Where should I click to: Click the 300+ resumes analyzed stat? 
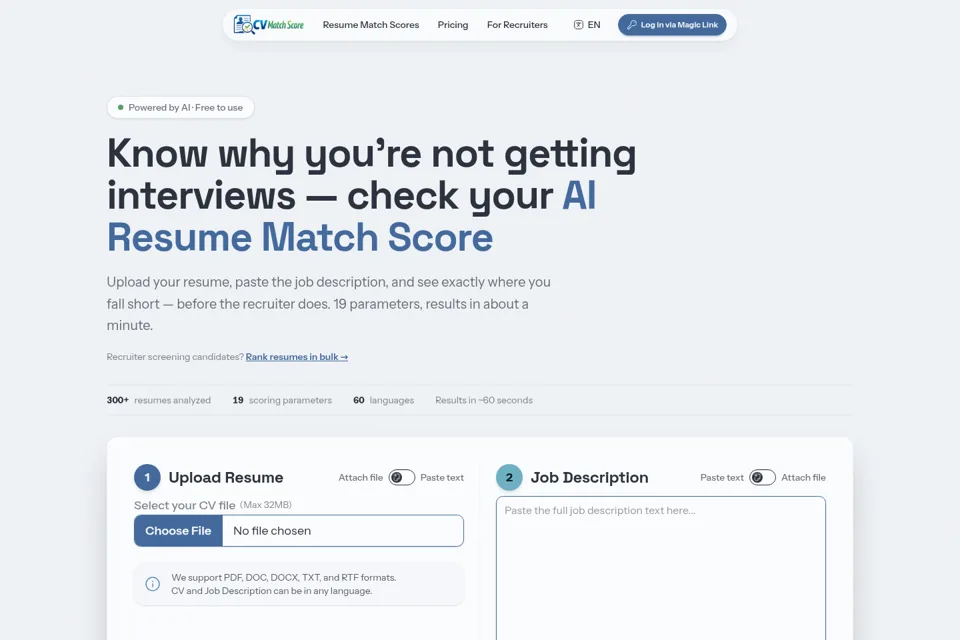point(159,400)
